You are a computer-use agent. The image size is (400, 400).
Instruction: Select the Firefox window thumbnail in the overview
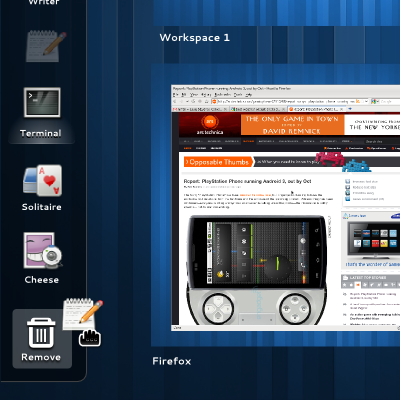point(285,208)
